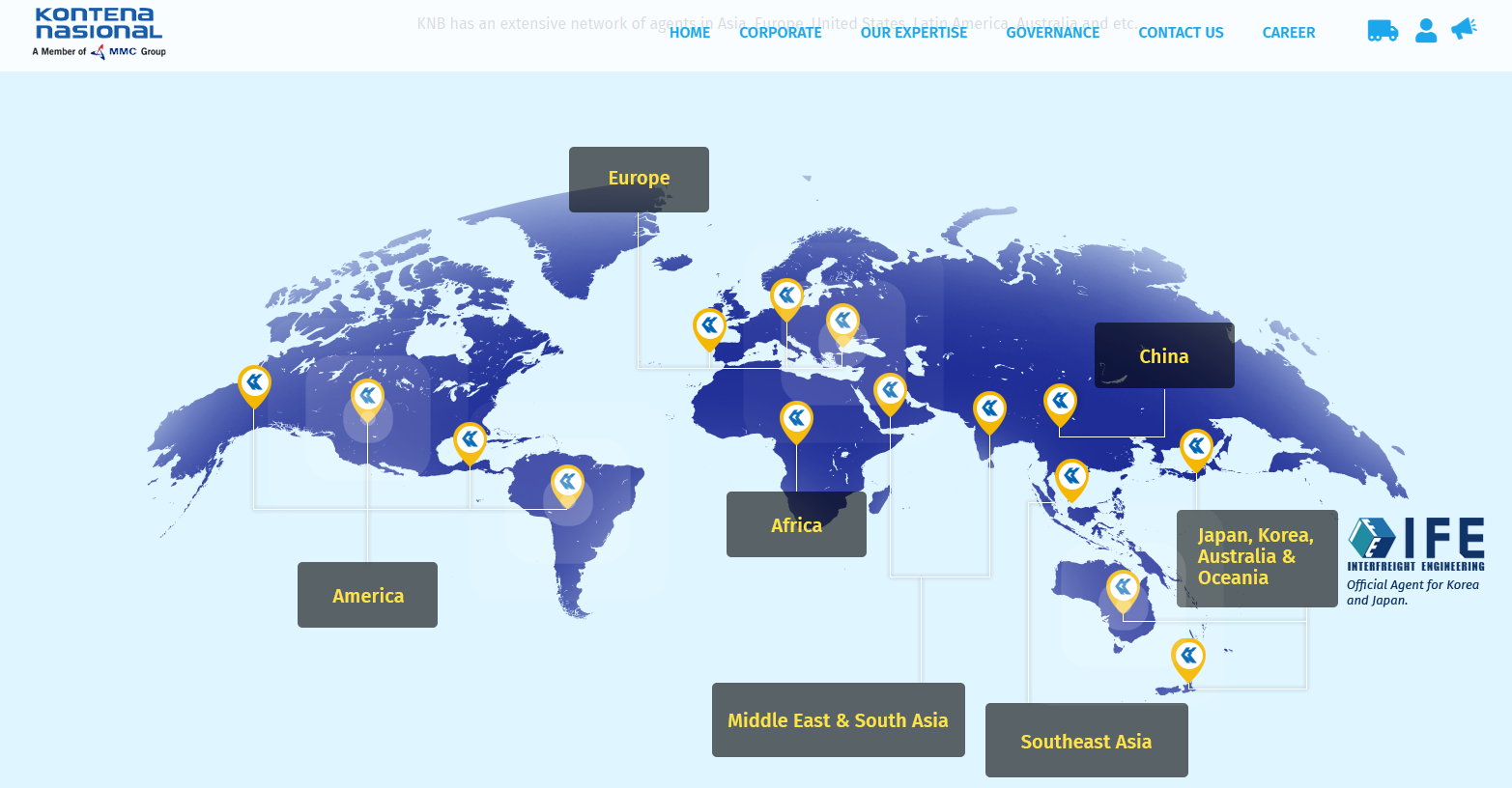This screenshot has width=1512, height=788.
Task: Select the map pin on Japan
Action: point(1196,447)
